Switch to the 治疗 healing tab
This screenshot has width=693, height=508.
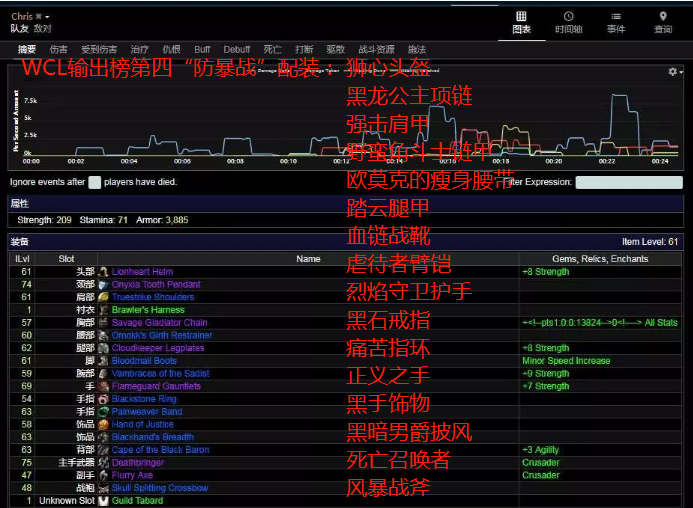[x=139, y=50]
